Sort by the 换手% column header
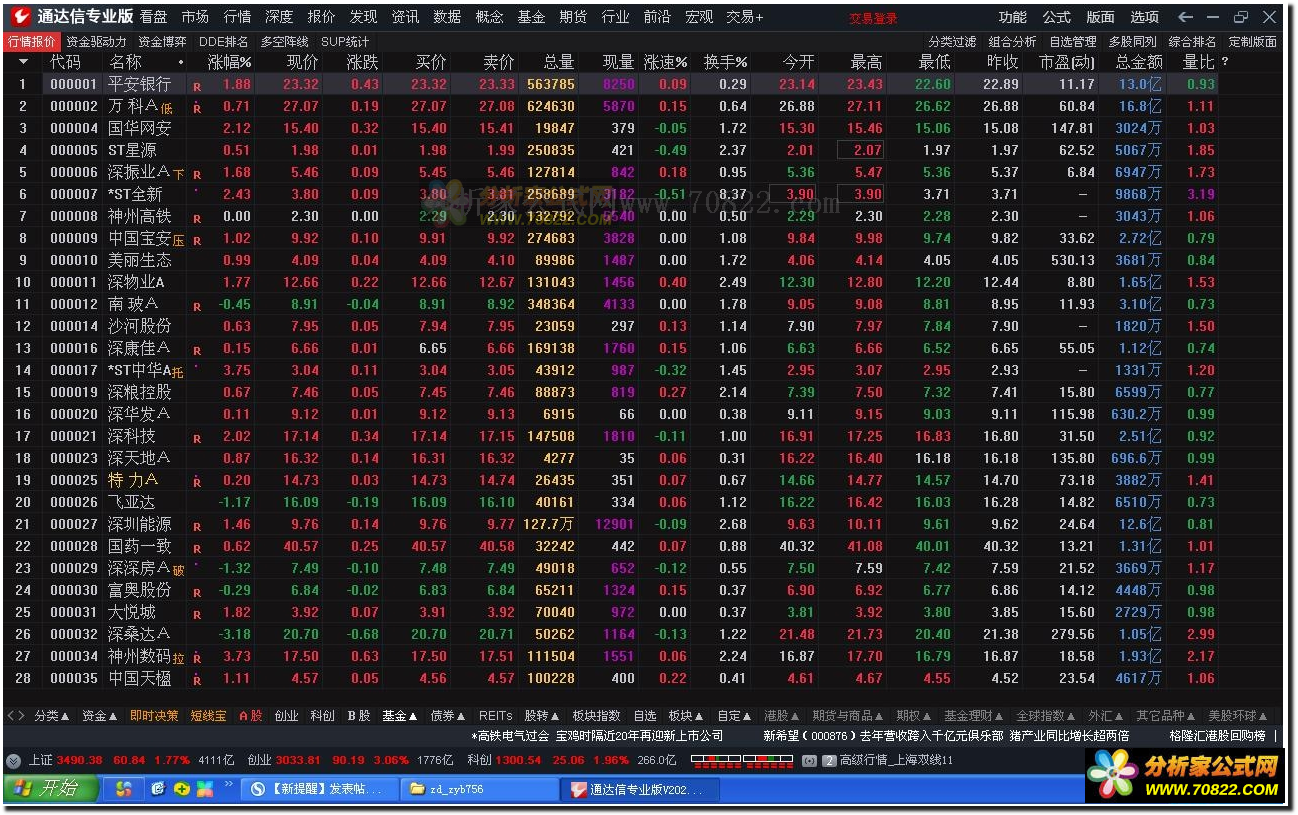This screenshot has height=815, width=1298. pyautogui.click(x=725, y=62)
